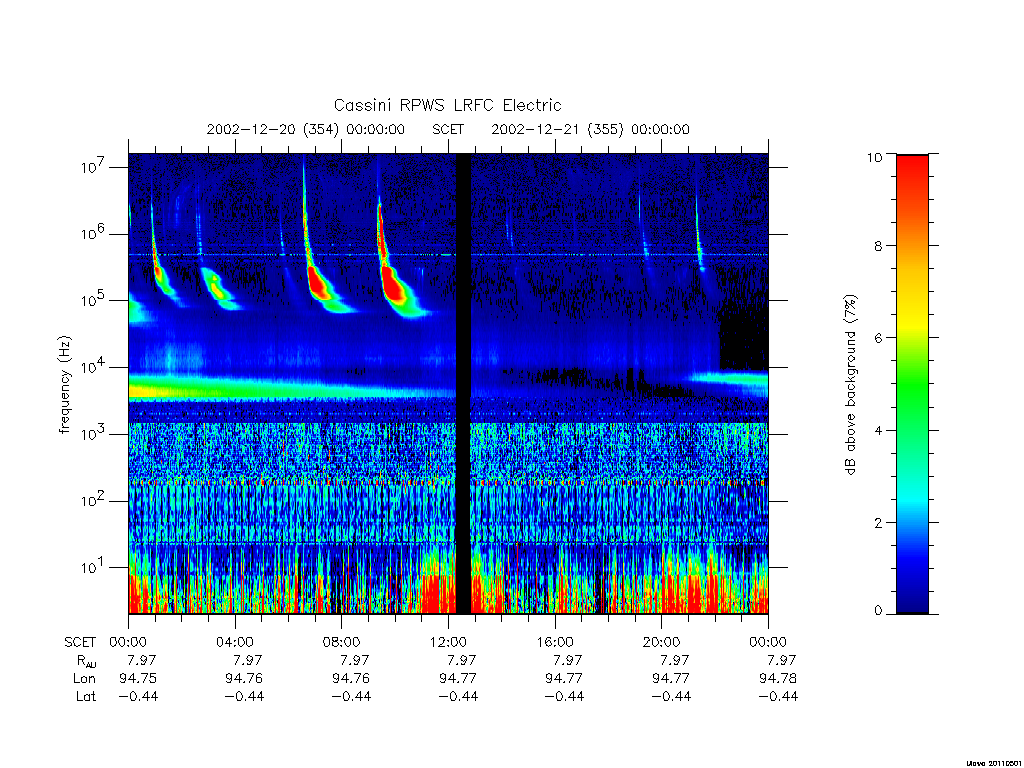Click the green middle of the colorbar

[x=912, y=385]
